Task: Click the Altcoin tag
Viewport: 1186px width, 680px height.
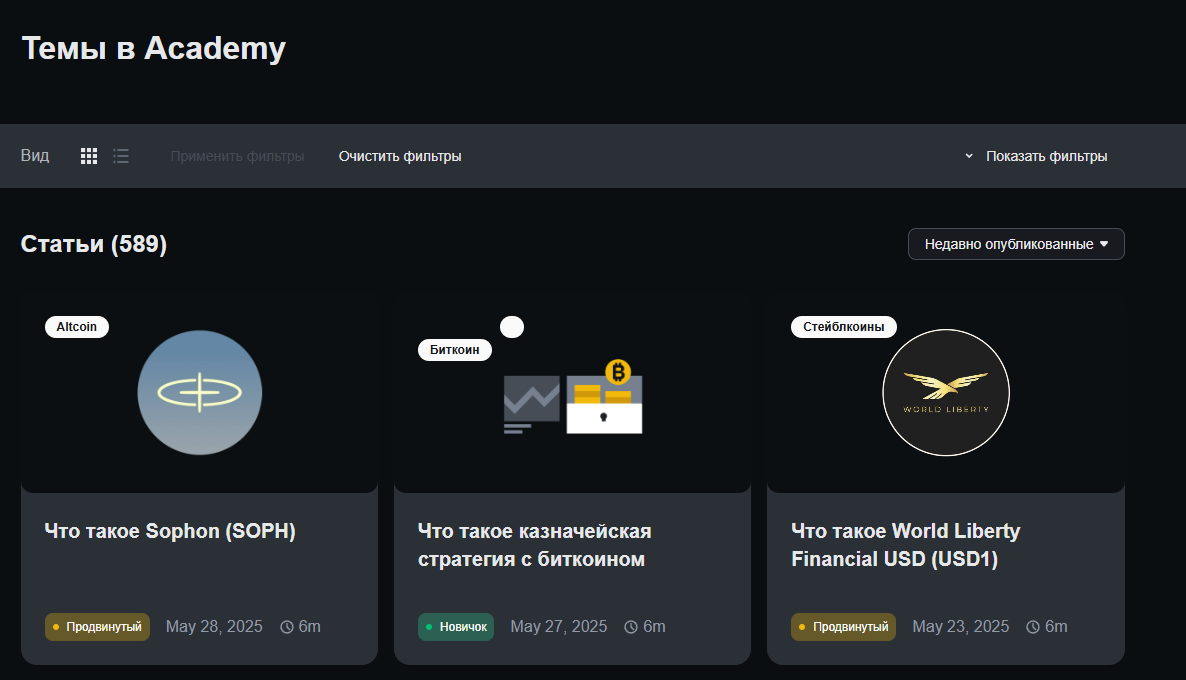Action: pyautogui.click(x=76, y=327)
